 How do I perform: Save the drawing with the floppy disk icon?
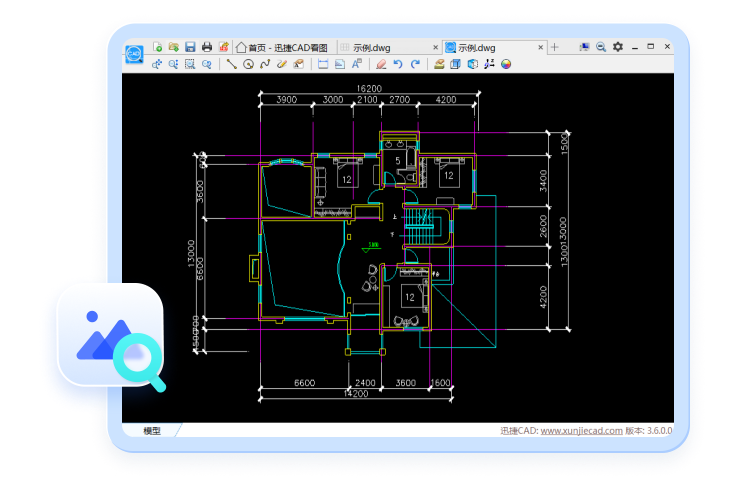pyautogui.click(x=189, y=47)
